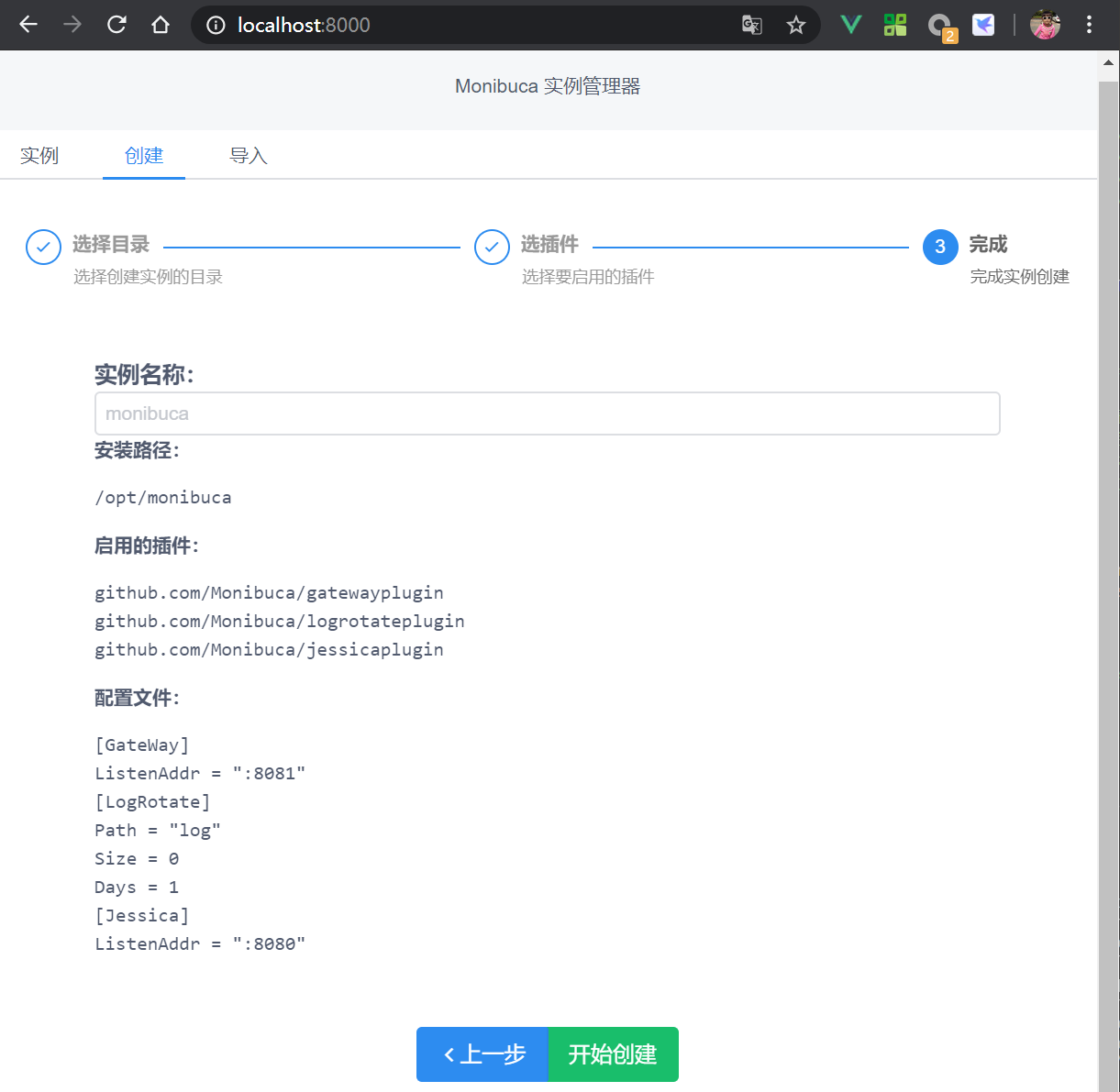Viewport: 1120px width, 1092px height.
Task: Click the Google Translate icon in address bar
Action: click(751, 25)
